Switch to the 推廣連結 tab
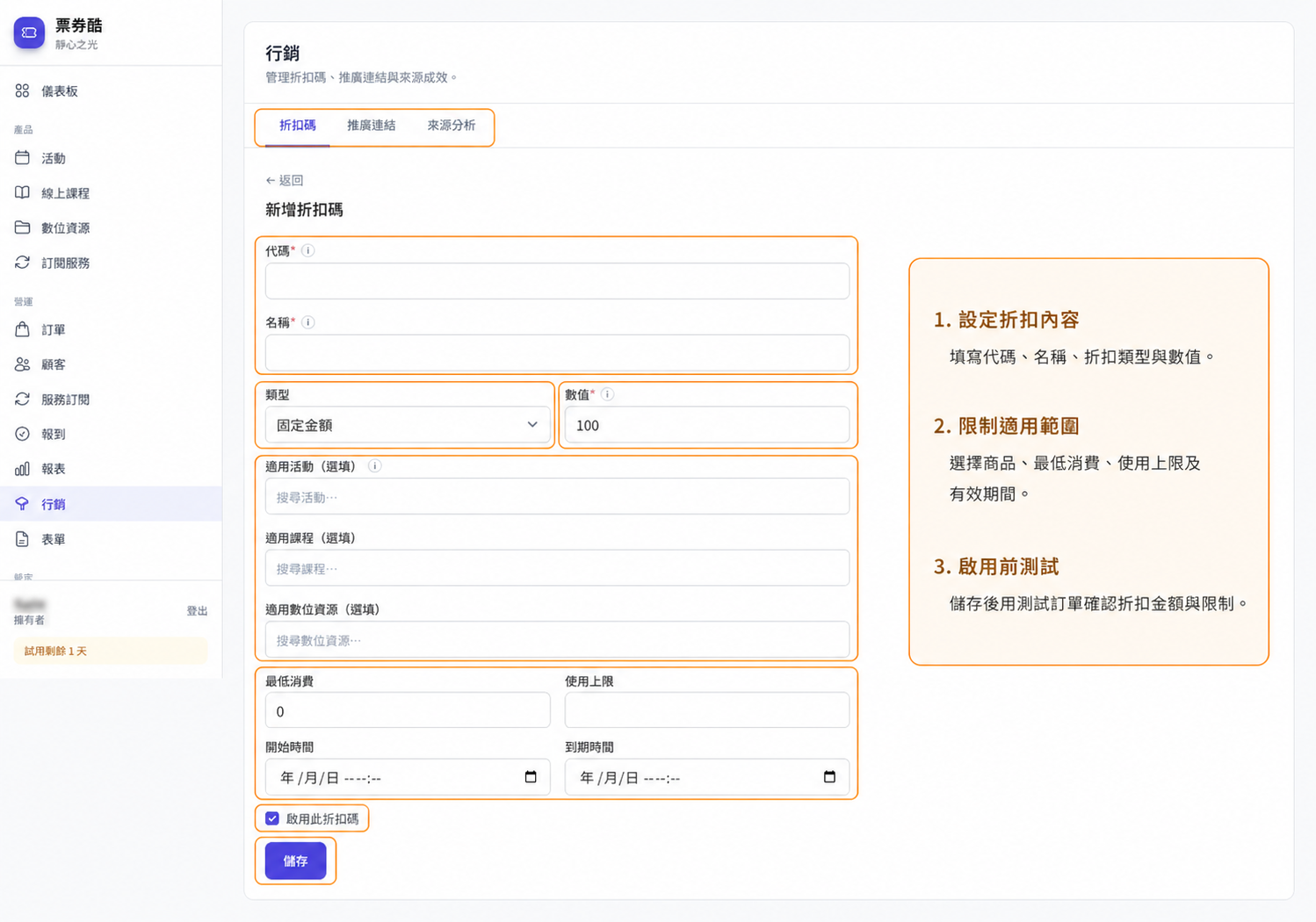This screenshot has width=1316, height=922. [372, 126]
